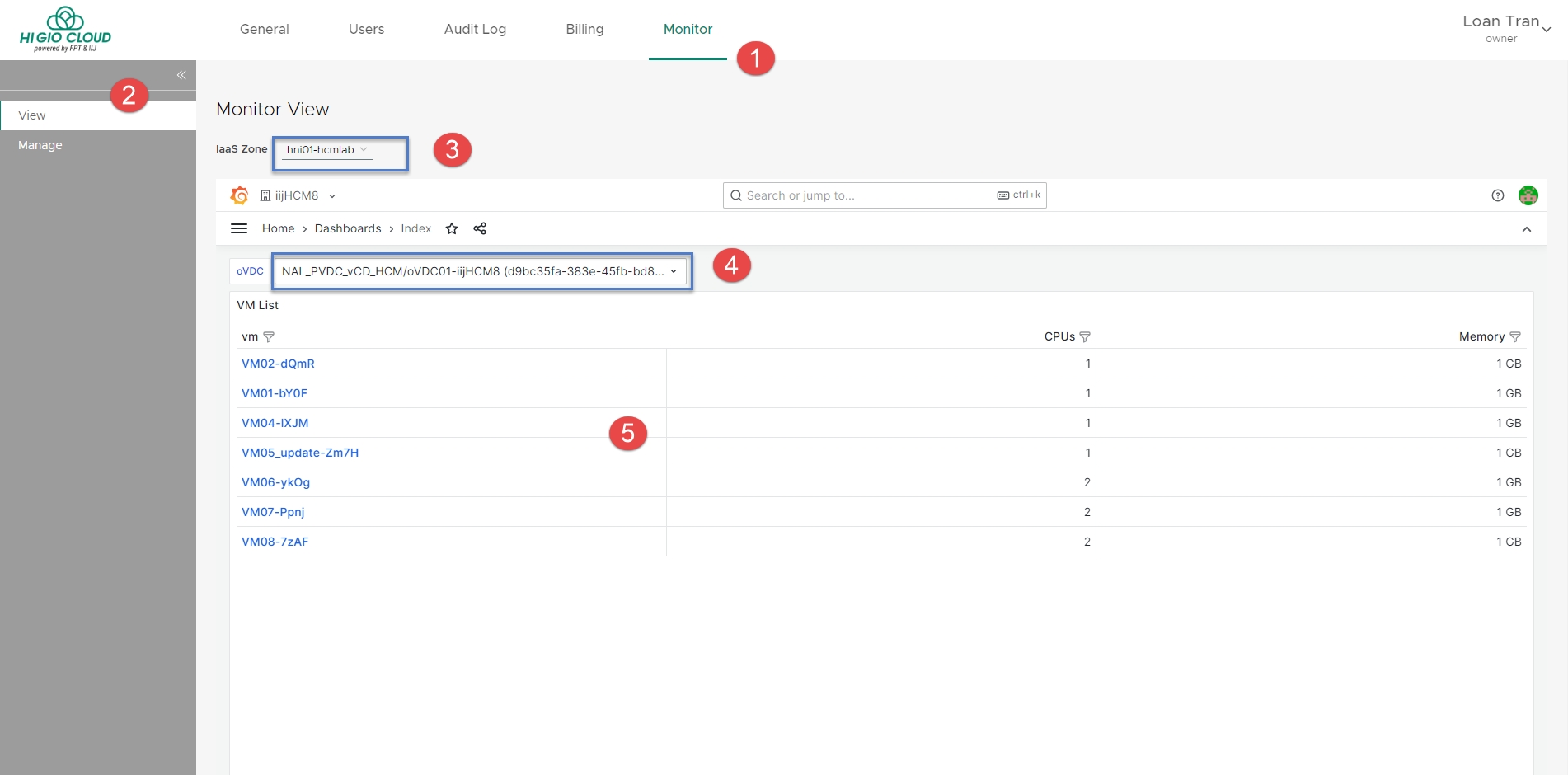
Task: Filter the CPUs column
Action: [x=1085, y=336]
